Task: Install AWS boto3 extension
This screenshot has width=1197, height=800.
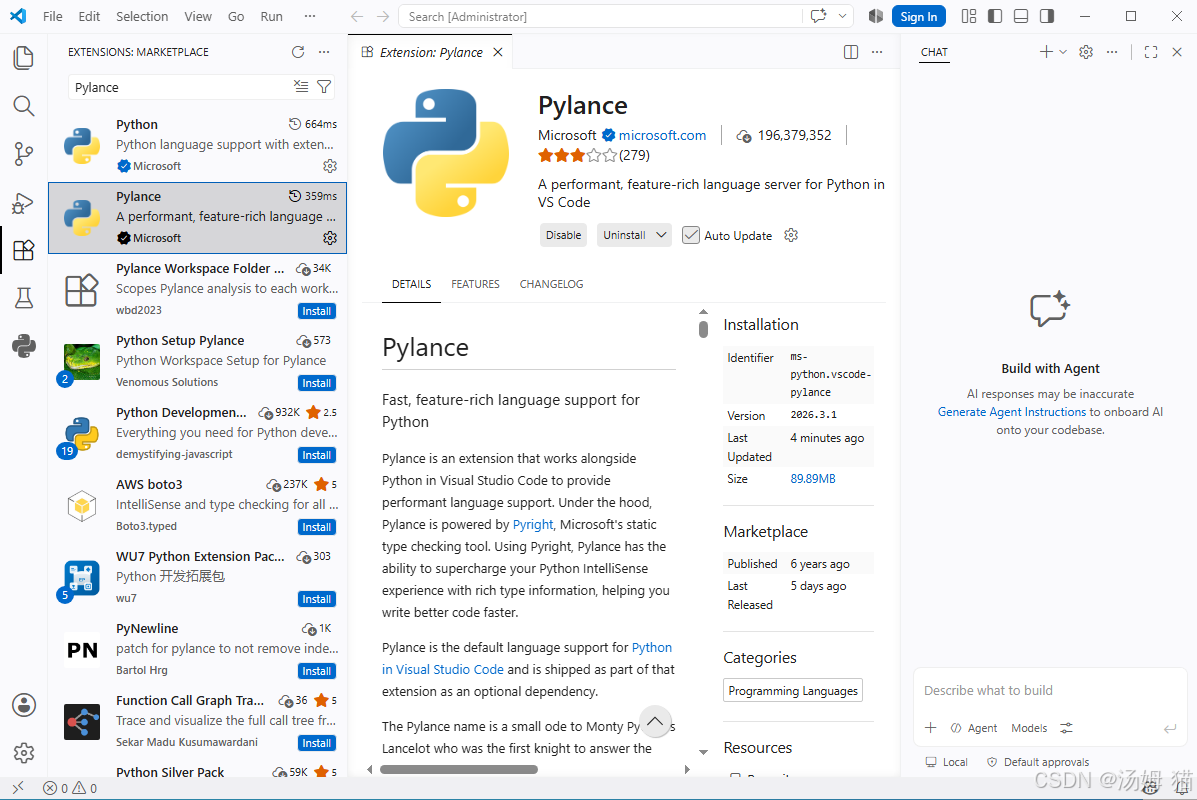Action: coord(317,527)
